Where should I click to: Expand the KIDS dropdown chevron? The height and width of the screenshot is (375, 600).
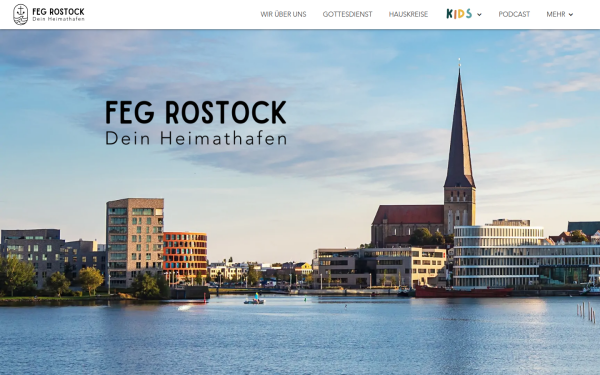point(479,15)
